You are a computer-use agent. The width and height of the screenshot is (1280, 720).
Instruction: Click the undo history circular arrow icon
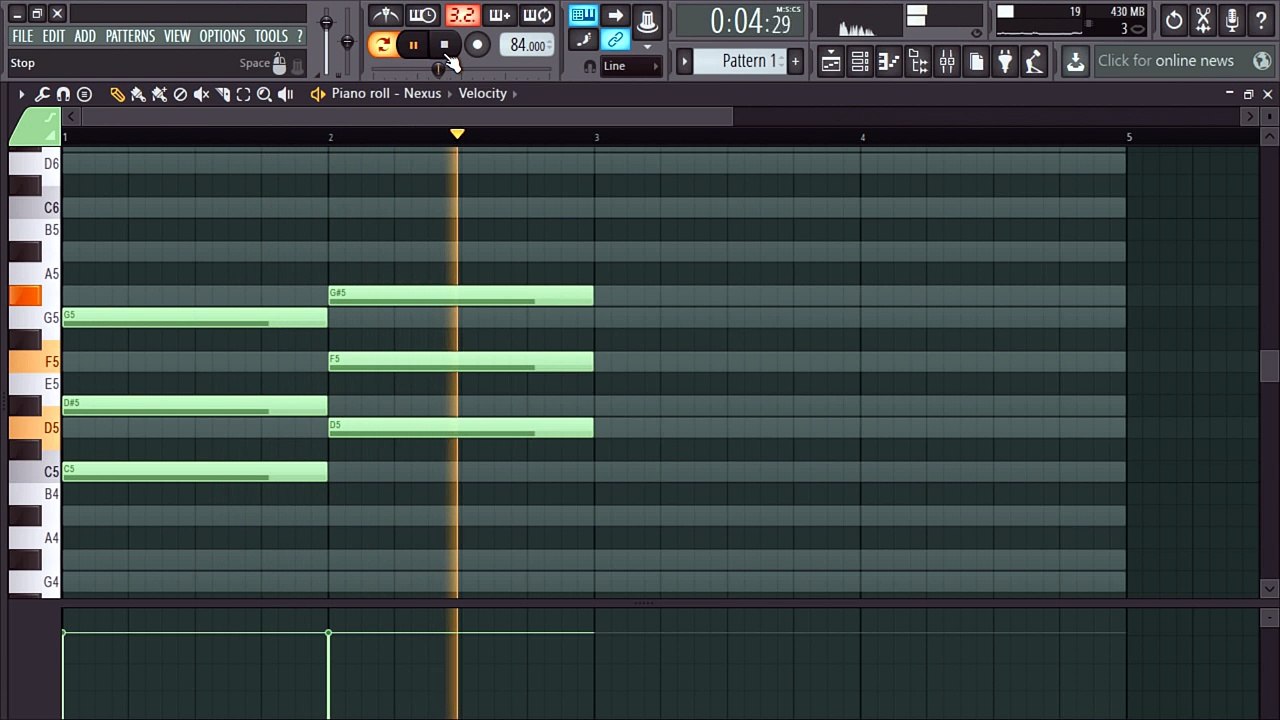click(1174, 20)
